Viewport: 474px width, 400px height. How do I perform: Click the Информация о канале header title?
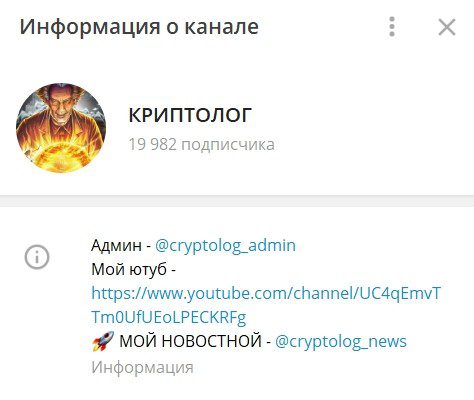coord(139,27)
